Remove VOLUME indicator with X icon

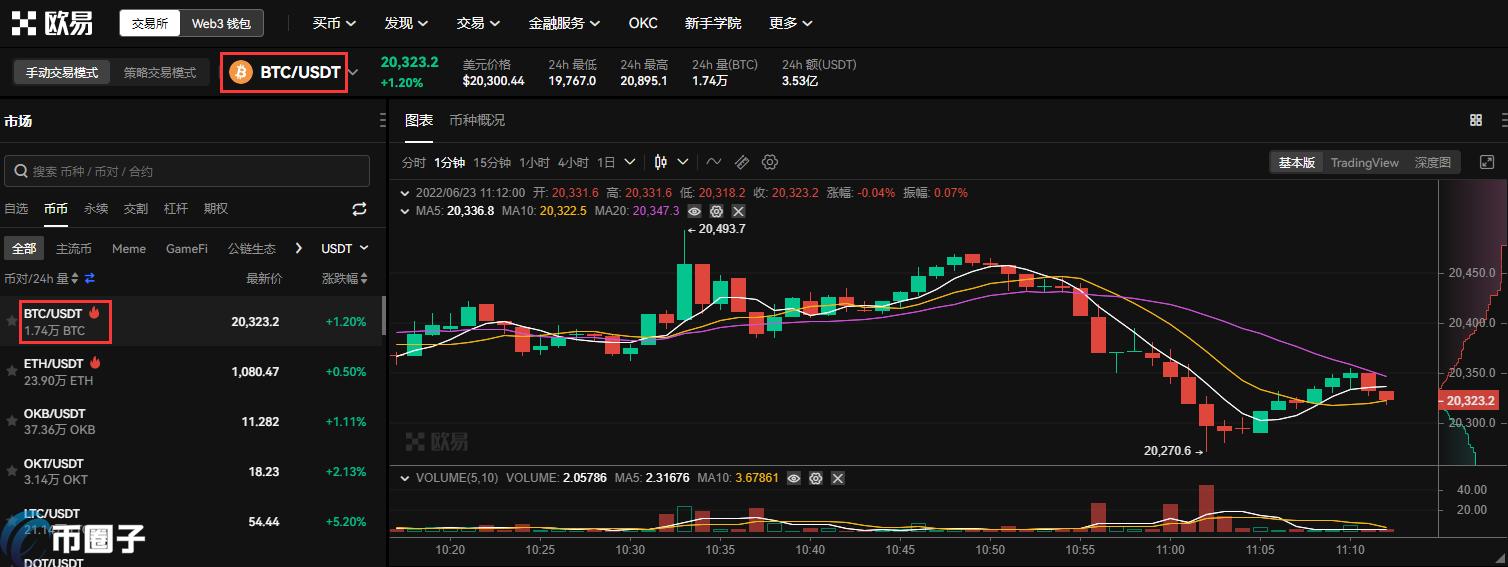[x=838, y=478]
